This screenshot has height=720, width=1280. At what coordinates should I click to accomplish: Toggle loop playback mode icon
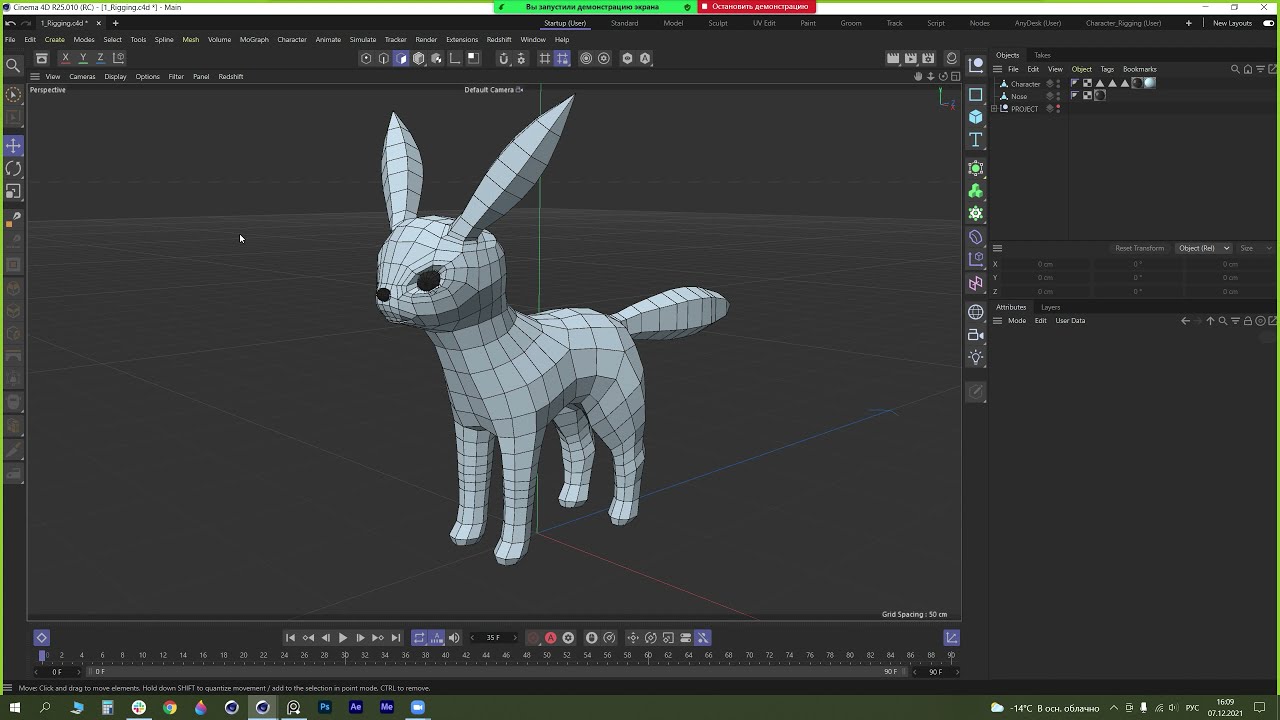tap(419, 638)
